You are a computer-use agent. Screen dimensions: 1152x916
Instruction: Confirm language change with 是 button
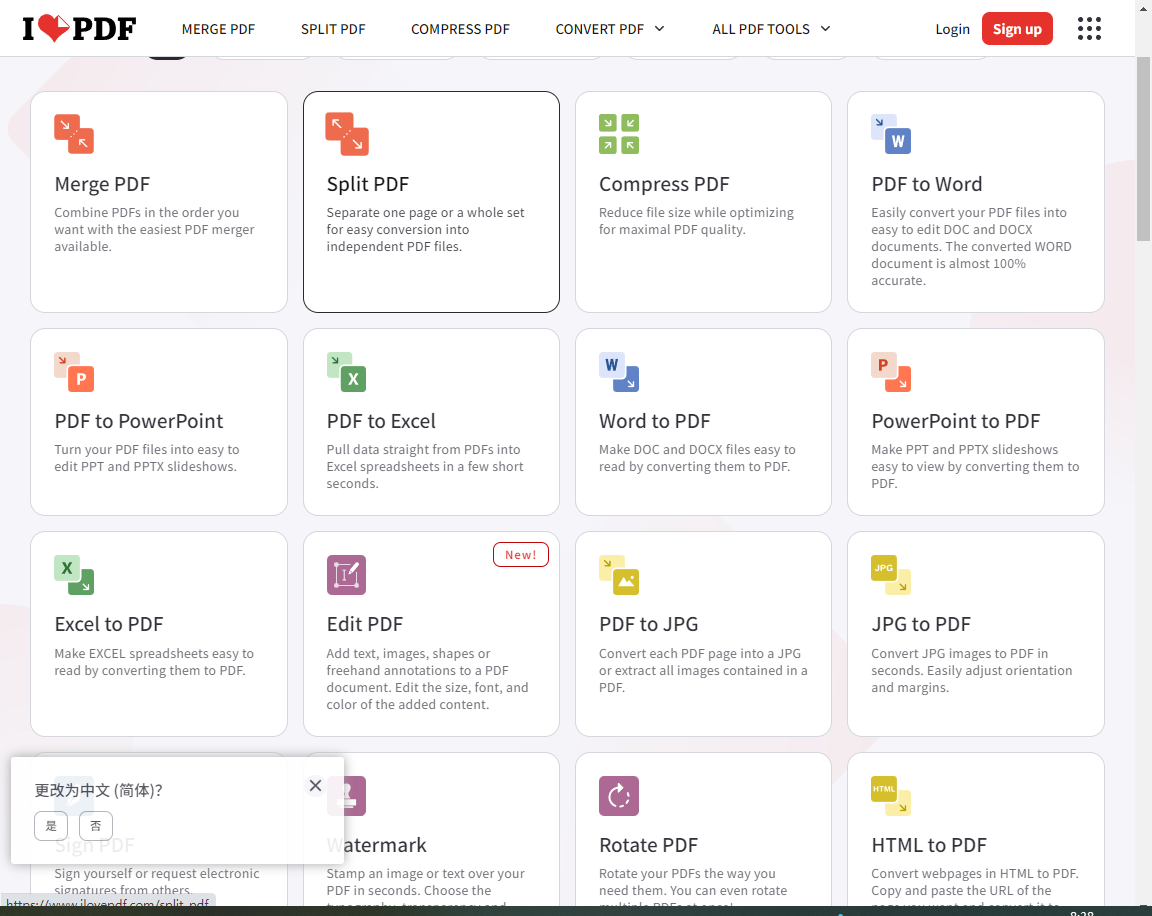click(51, 826)
